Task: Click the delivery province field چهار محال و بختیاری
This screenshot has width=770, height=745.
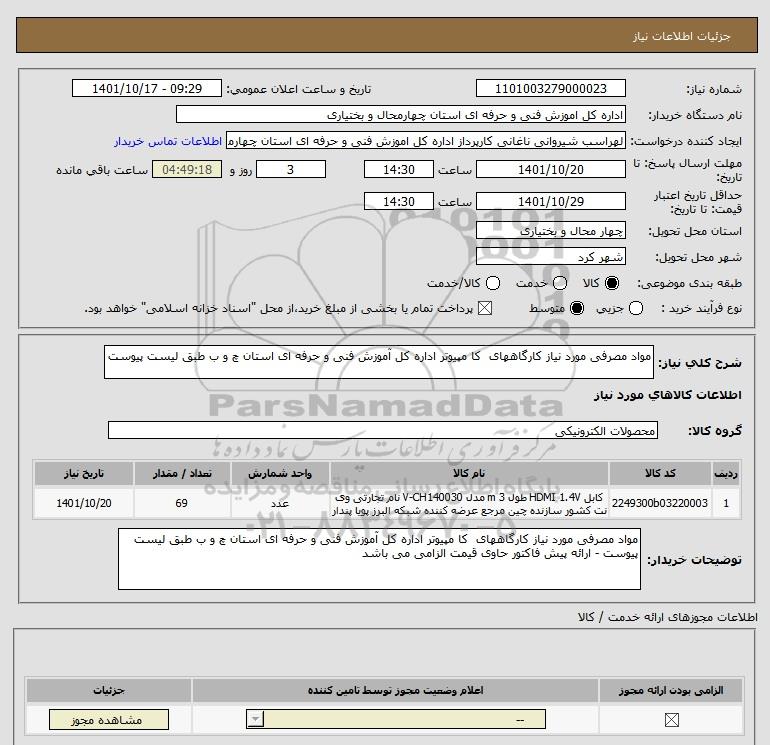Action: point(550,231)
